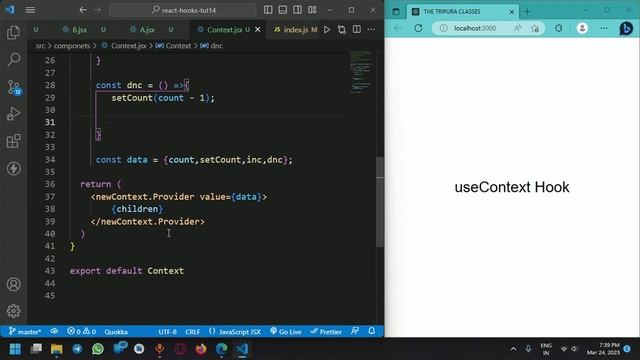640x360 pixels.
Task: Open the Bing sidebar button in Edge
Action: [626, 28]
